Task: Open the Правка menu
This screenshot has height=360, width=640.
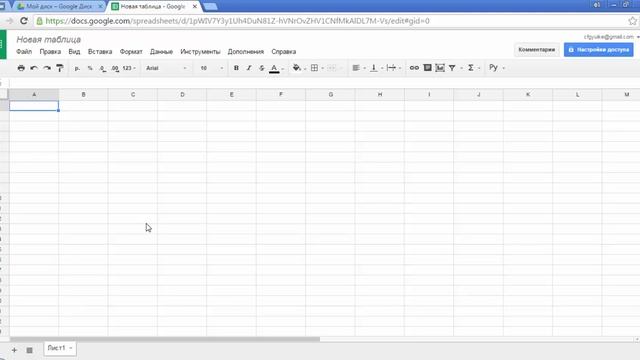Action: [50, 52]
